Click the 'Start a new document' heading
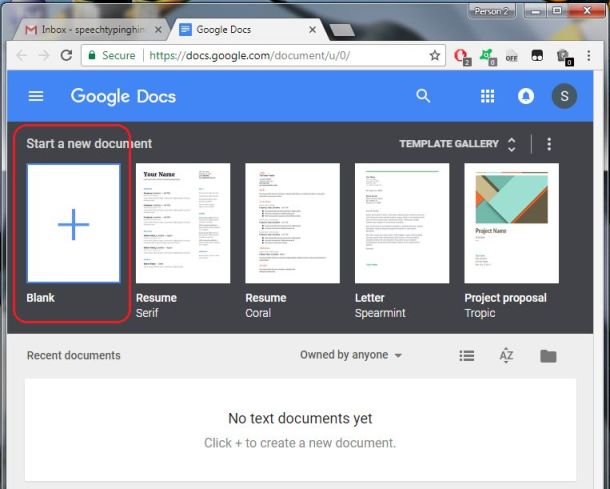 pos(89,144)
